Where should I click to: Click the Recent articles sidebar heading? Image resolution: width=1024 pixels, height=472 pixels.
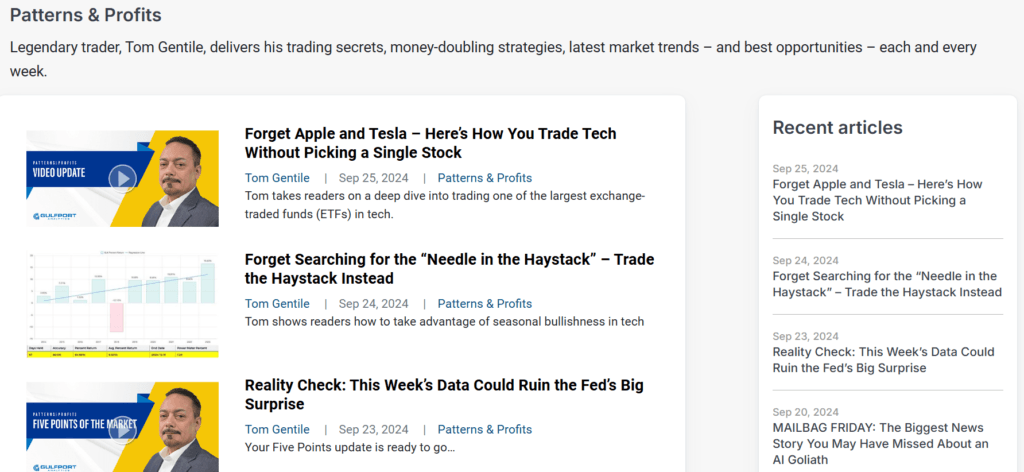pos(837,127)
